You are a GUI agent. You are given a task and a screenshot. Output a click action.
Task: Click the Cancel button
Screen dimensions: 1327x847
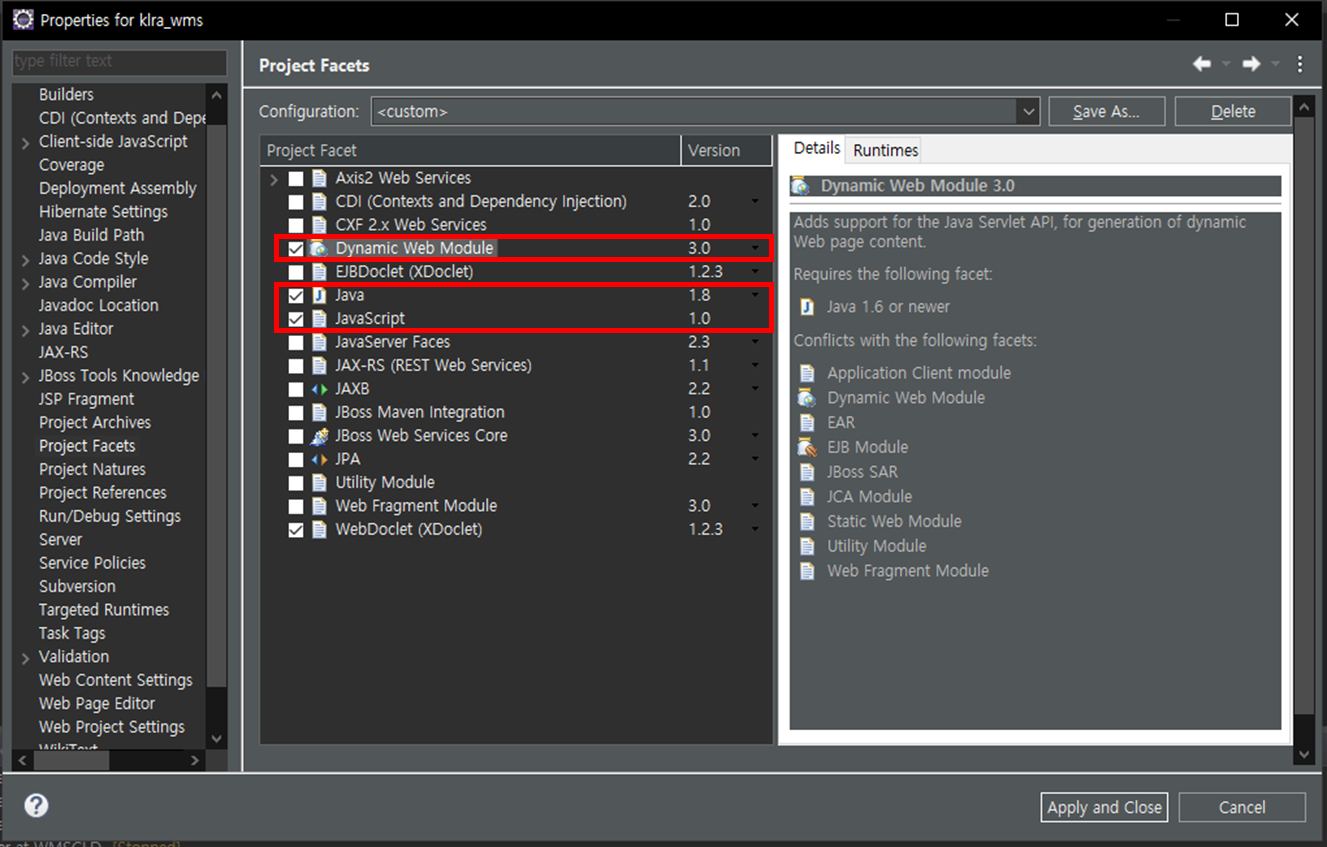(x=1242, y=807)
